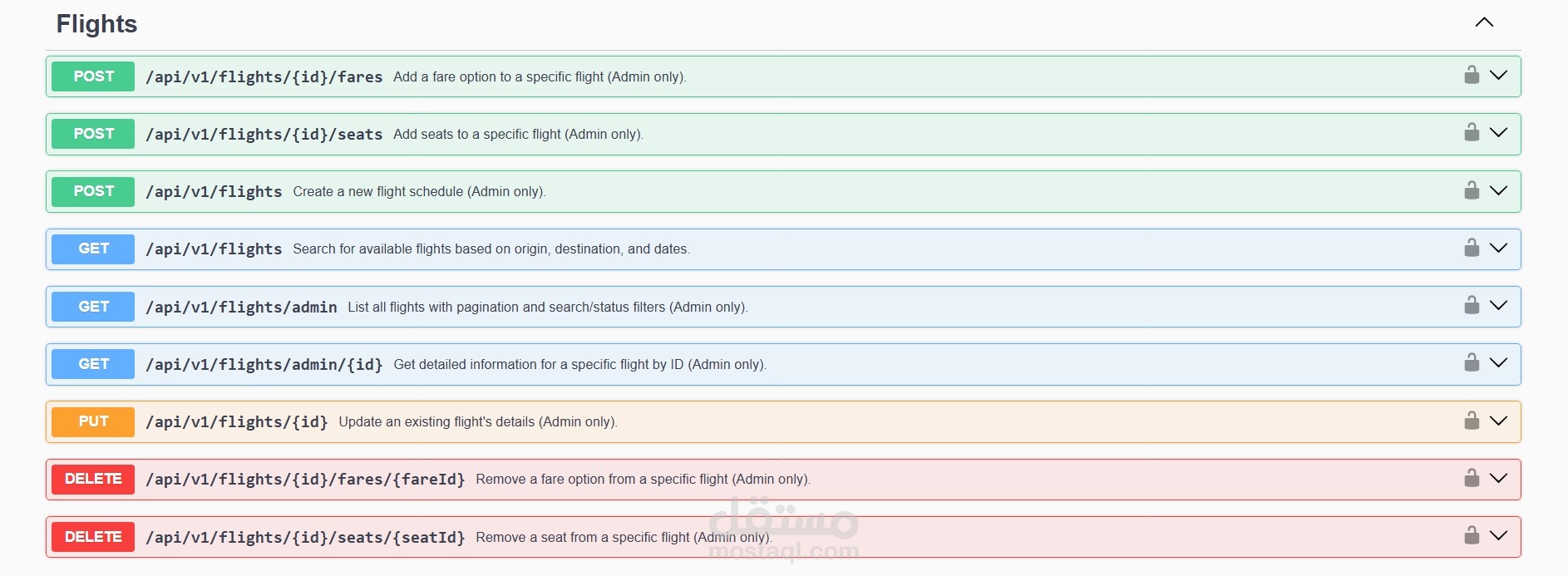
Task: Click the lock icon on flights/admin list row
Action: (x=1472, y=306)
